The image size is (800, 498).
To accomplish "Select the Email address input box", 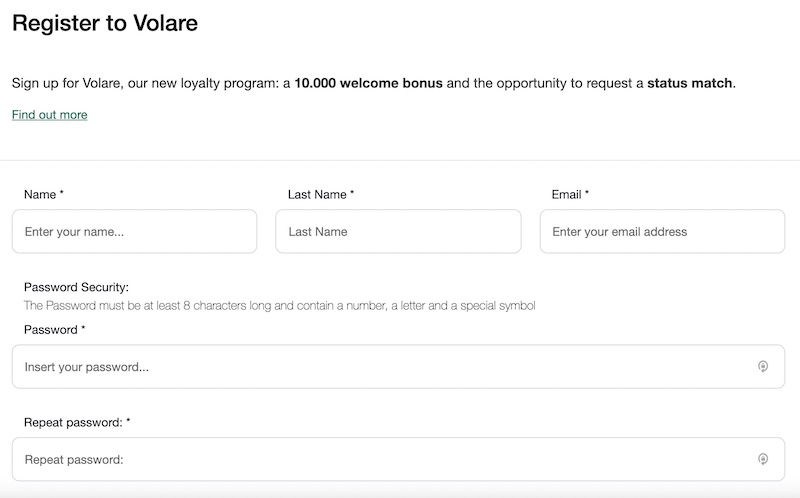I will [662, 231].
